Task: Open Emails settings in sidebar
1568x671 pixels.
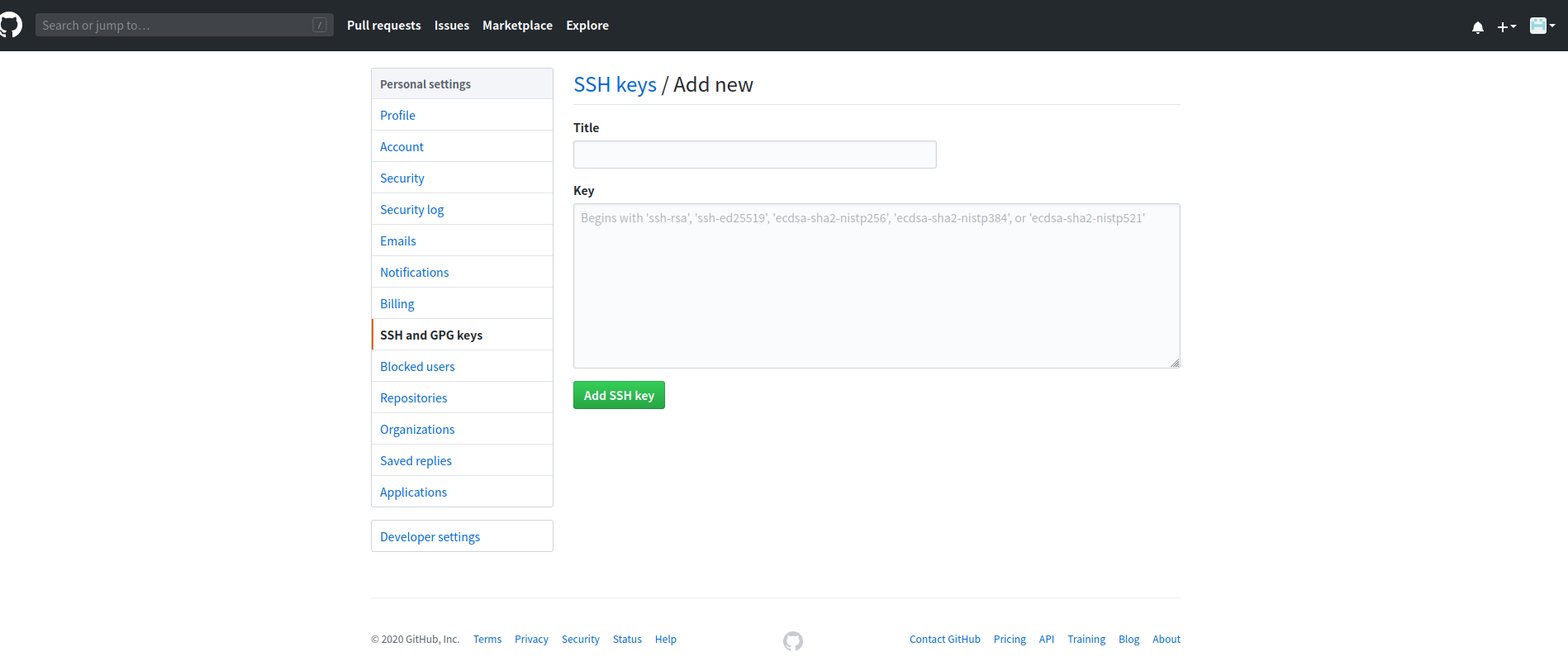Action: [462, 240]
